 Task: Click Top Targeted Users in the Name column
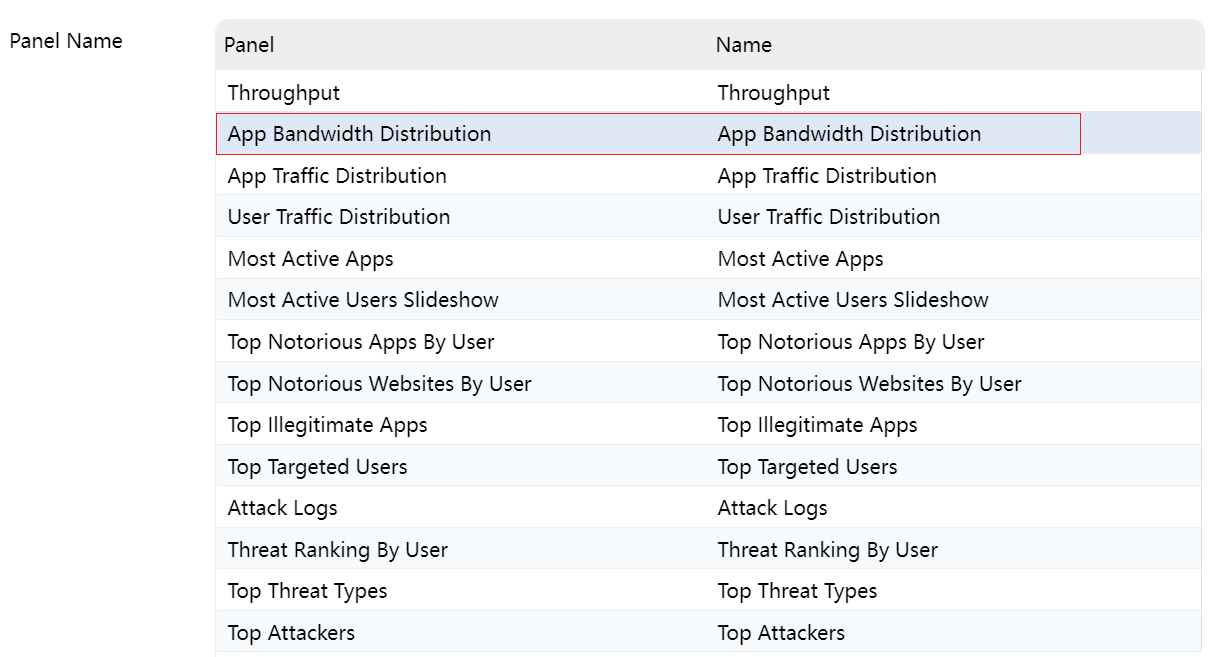click(807, 467)
